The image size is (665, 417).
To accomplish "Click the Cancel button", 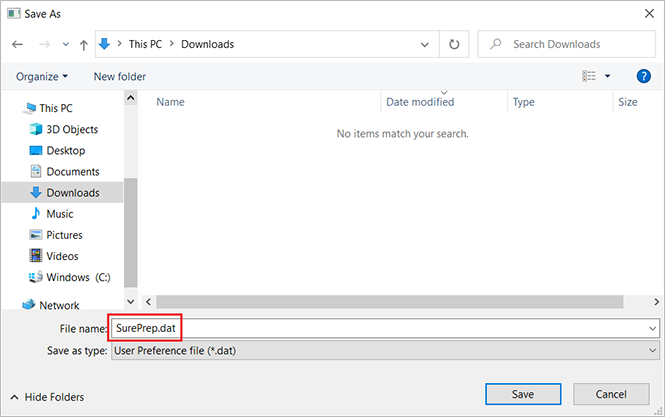I will click(611, 394).
